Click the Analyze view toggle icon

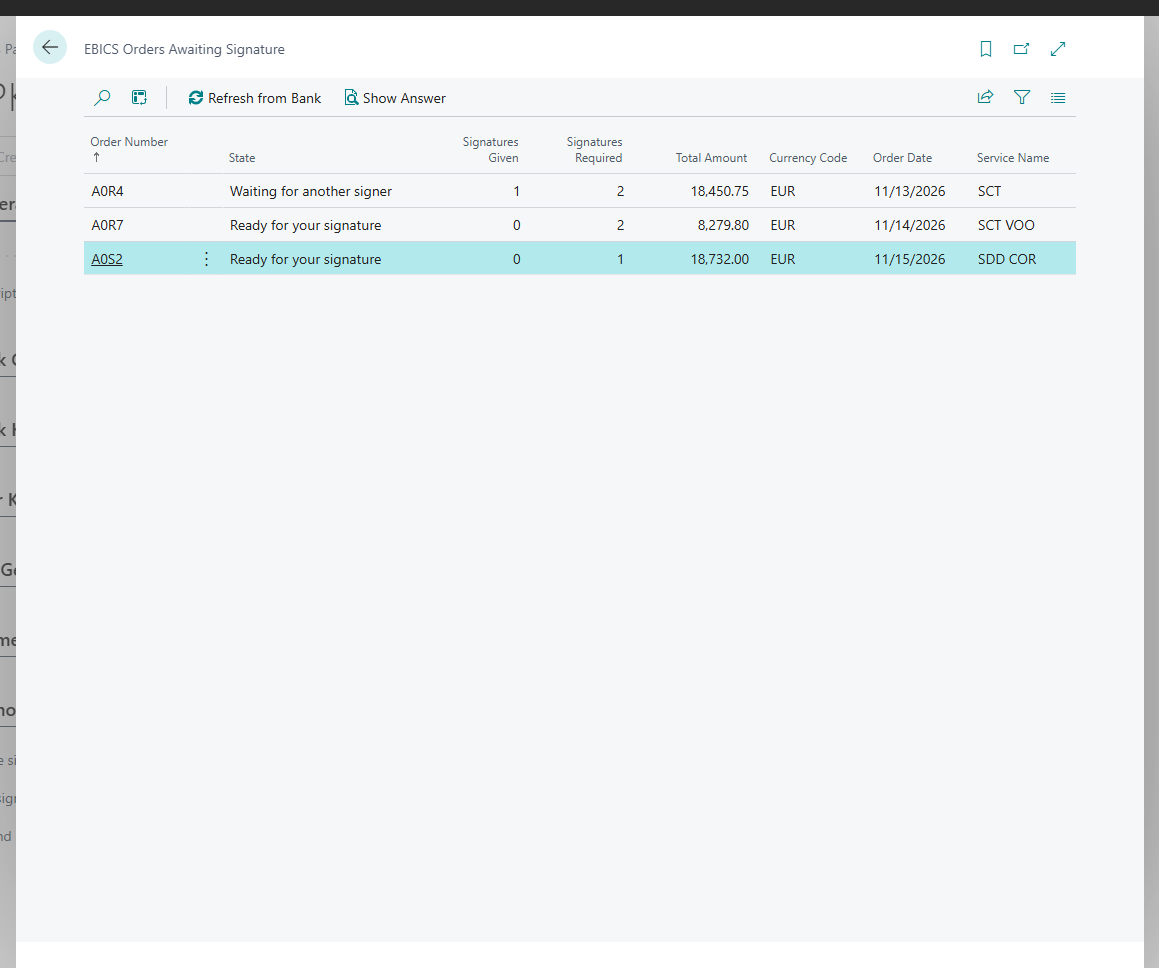(x=139, y=98)
